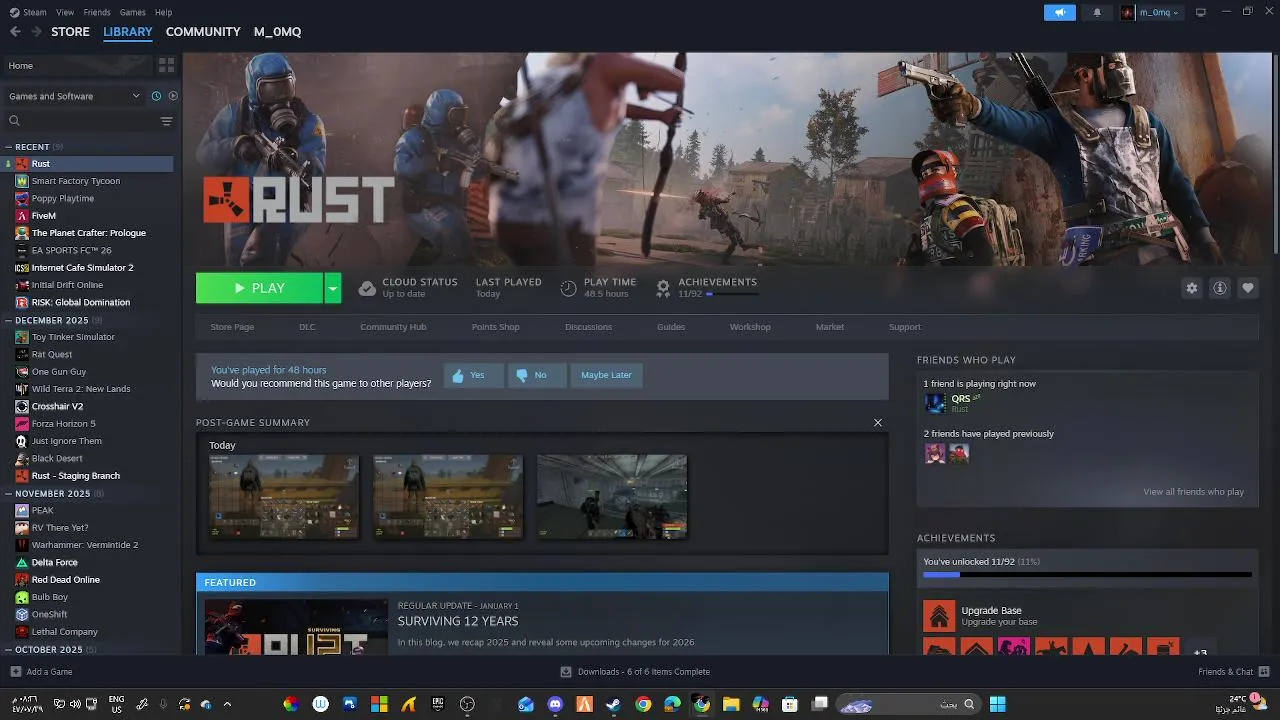The image size is (1280, 720).
Task: Click the achievements unlocked progress bar
Action: (1087, 575)
